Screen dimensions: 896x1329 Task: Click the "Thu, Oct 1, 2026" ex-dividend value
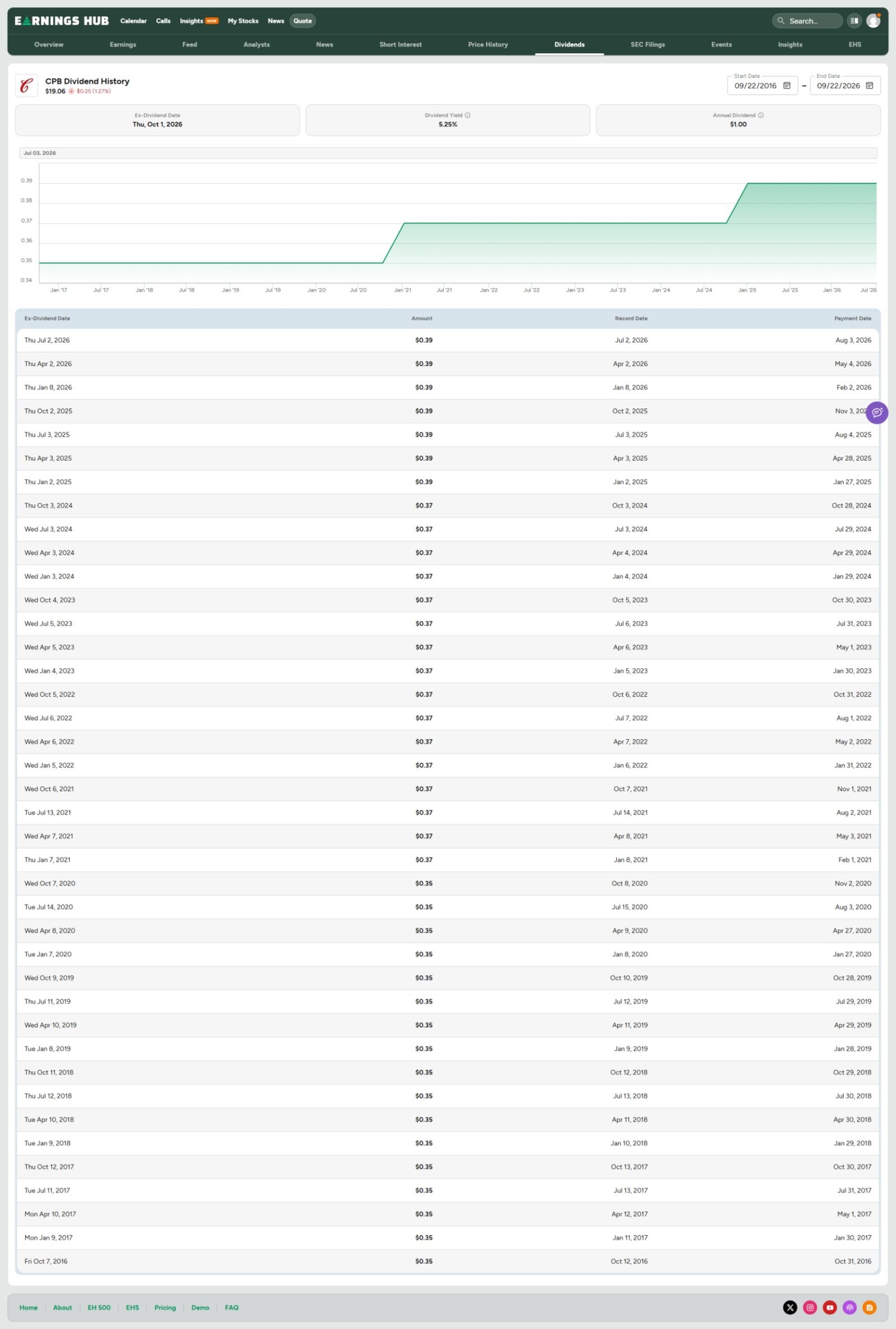(158, 124)
